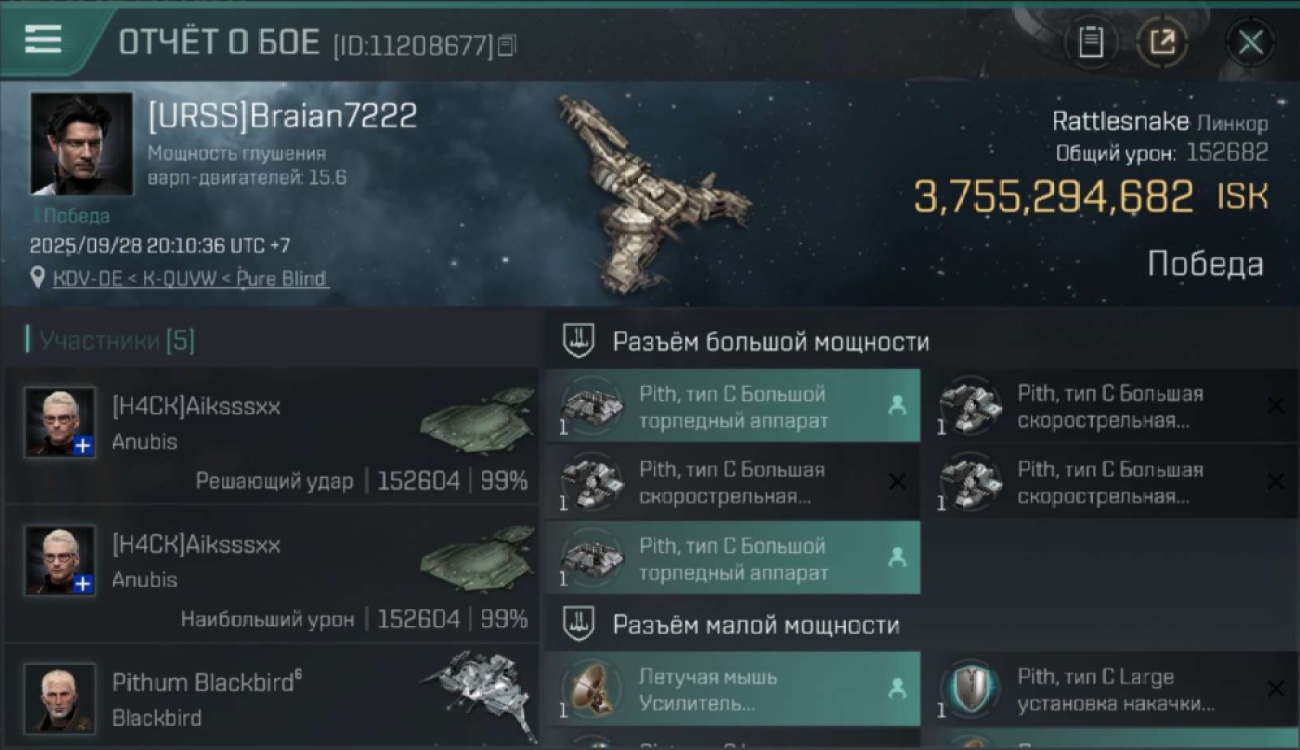The width and height of the screenshot is (1300, 750).
Task: Select bottom Pith torpedo launcher module
Action: point(733,558)
